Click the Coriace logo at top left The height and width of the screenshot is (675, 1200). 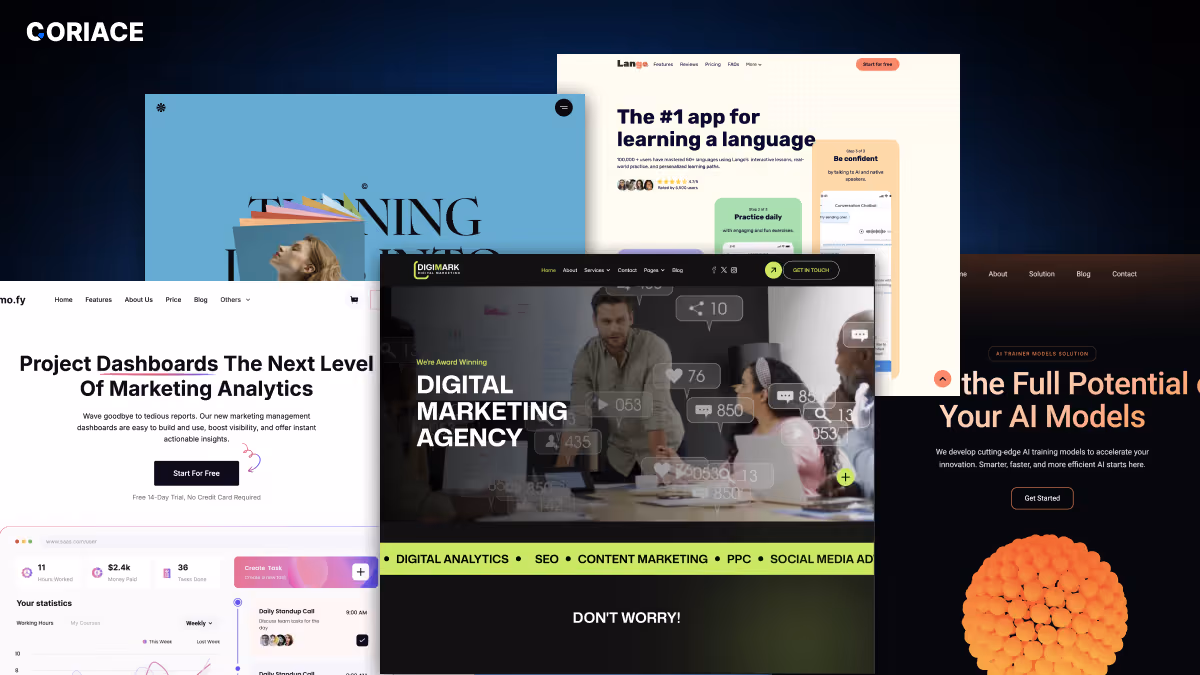(85, 32)
